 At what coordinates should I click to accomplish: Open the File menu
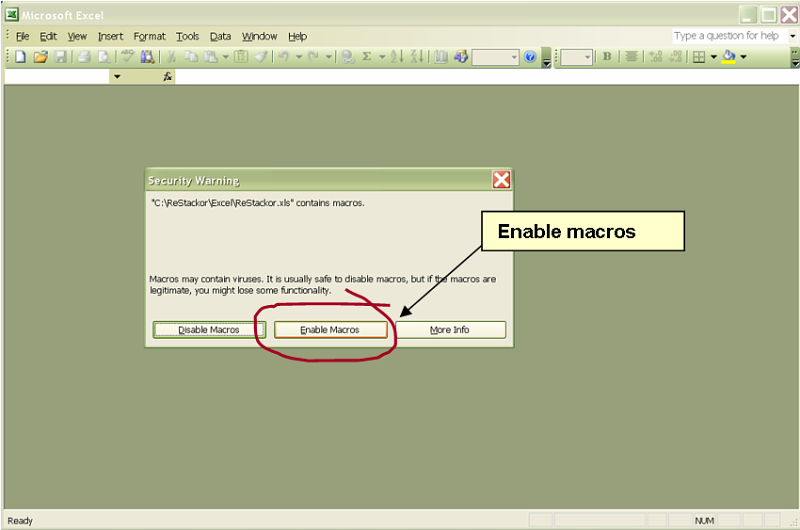tap(22, 36)
